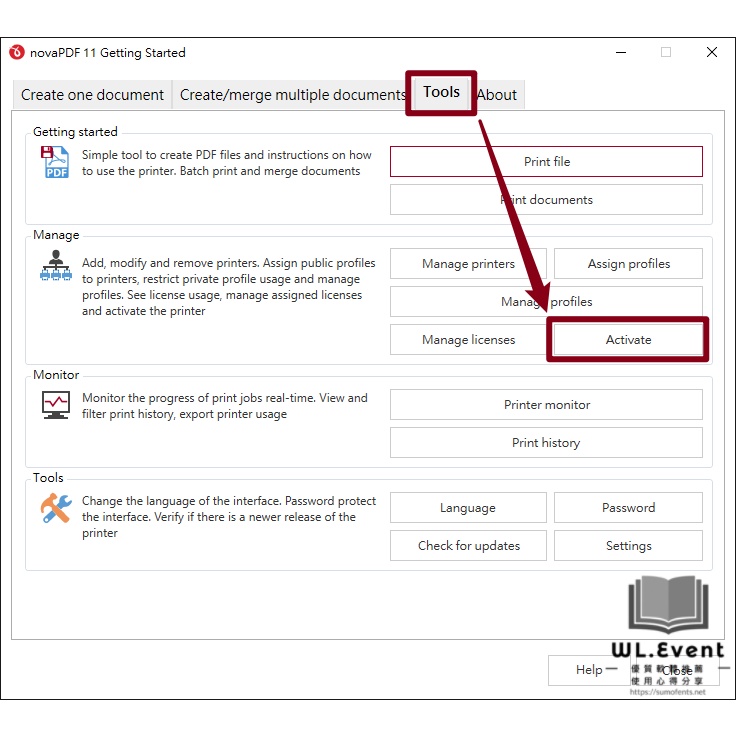This screenshot has width=736, height=736.
Task: Open Assign profiles
Action: pos(628,264)
